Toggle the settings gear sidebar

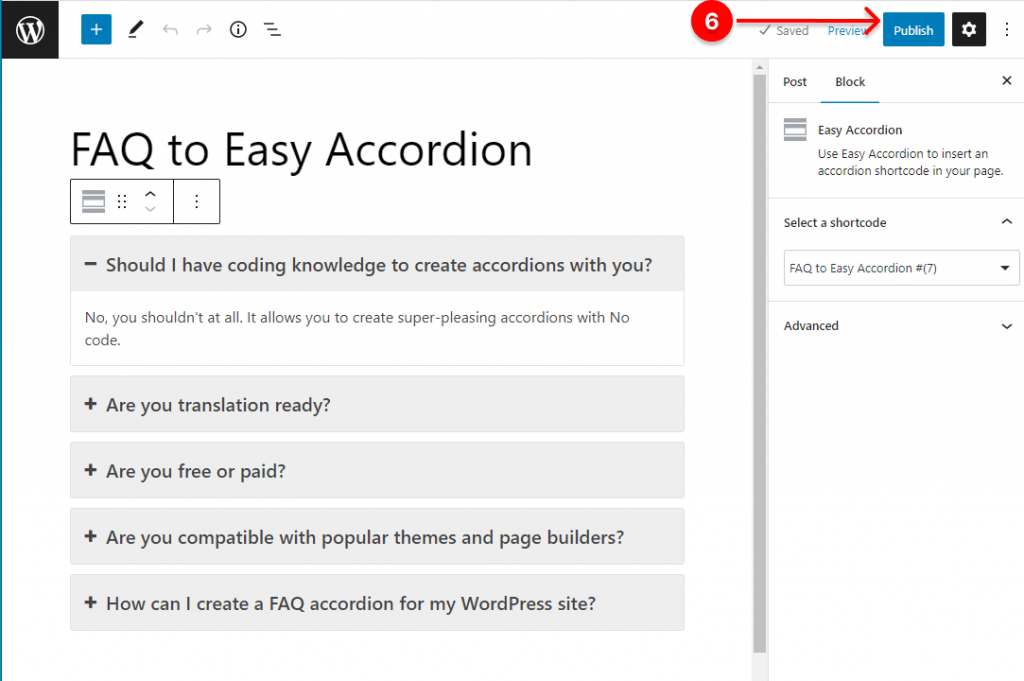[x=968, y=29]
